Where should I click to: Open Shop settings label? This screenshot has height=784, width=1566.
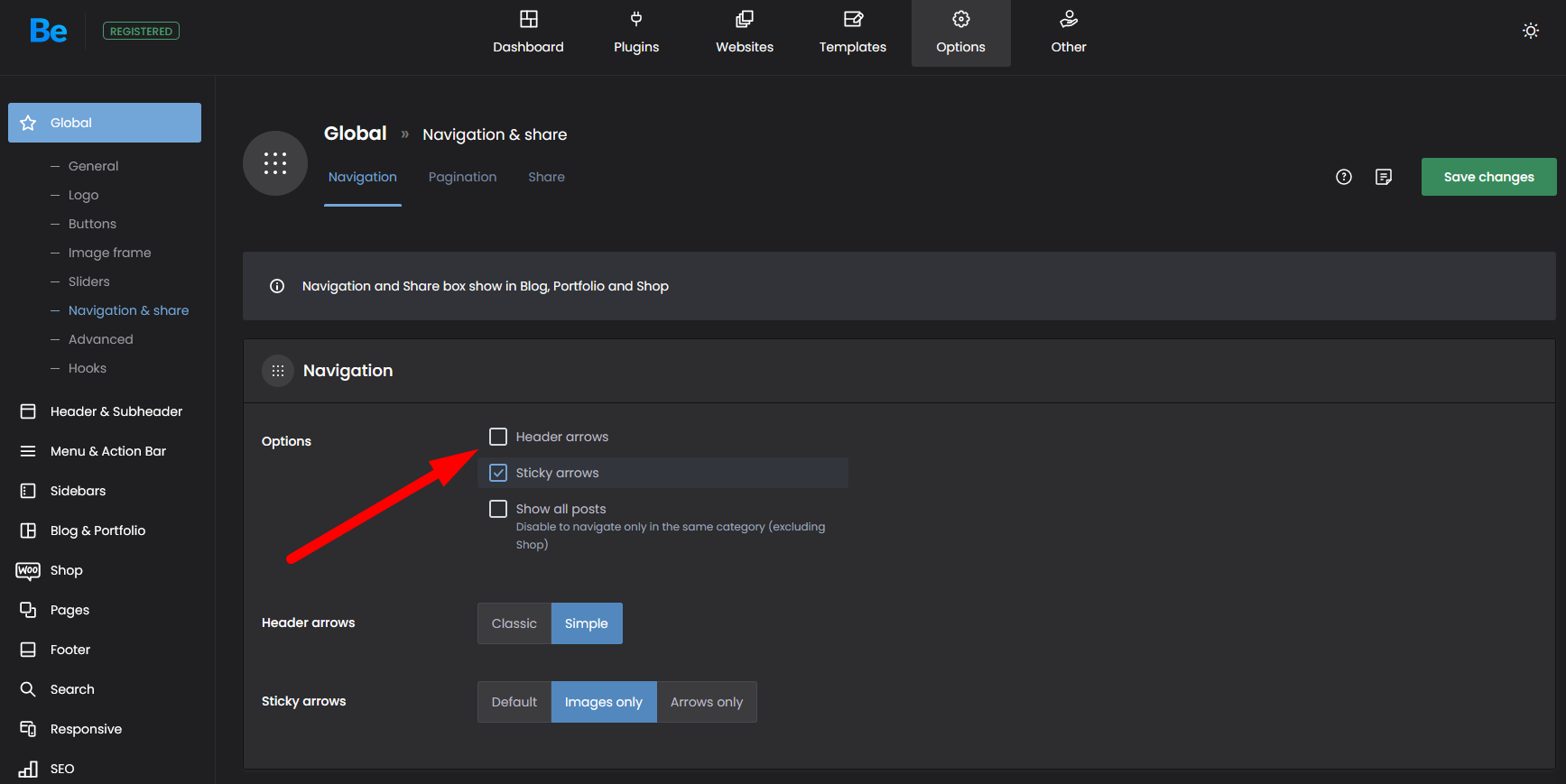click(x=67, y=570)
